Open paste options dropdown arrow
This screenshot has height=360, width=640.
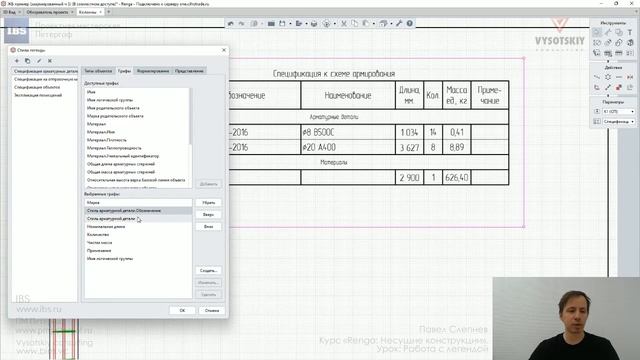click(373, 24)
